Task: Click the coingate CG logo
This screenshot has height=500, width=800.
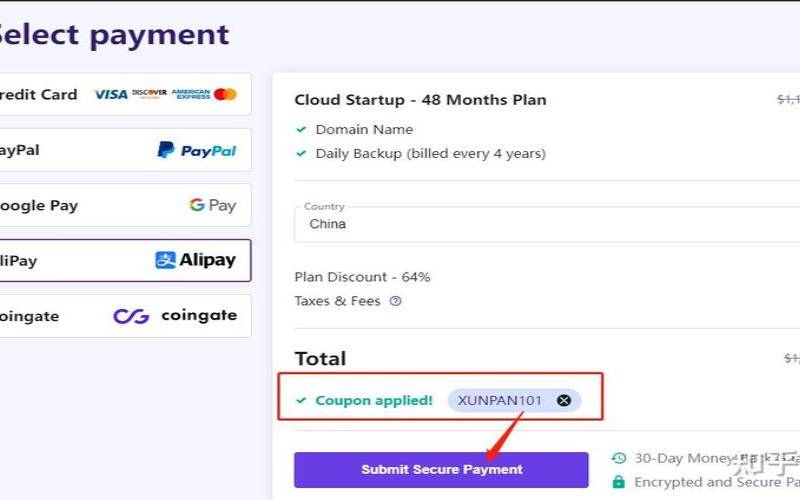Action: [x=131, y=316]
